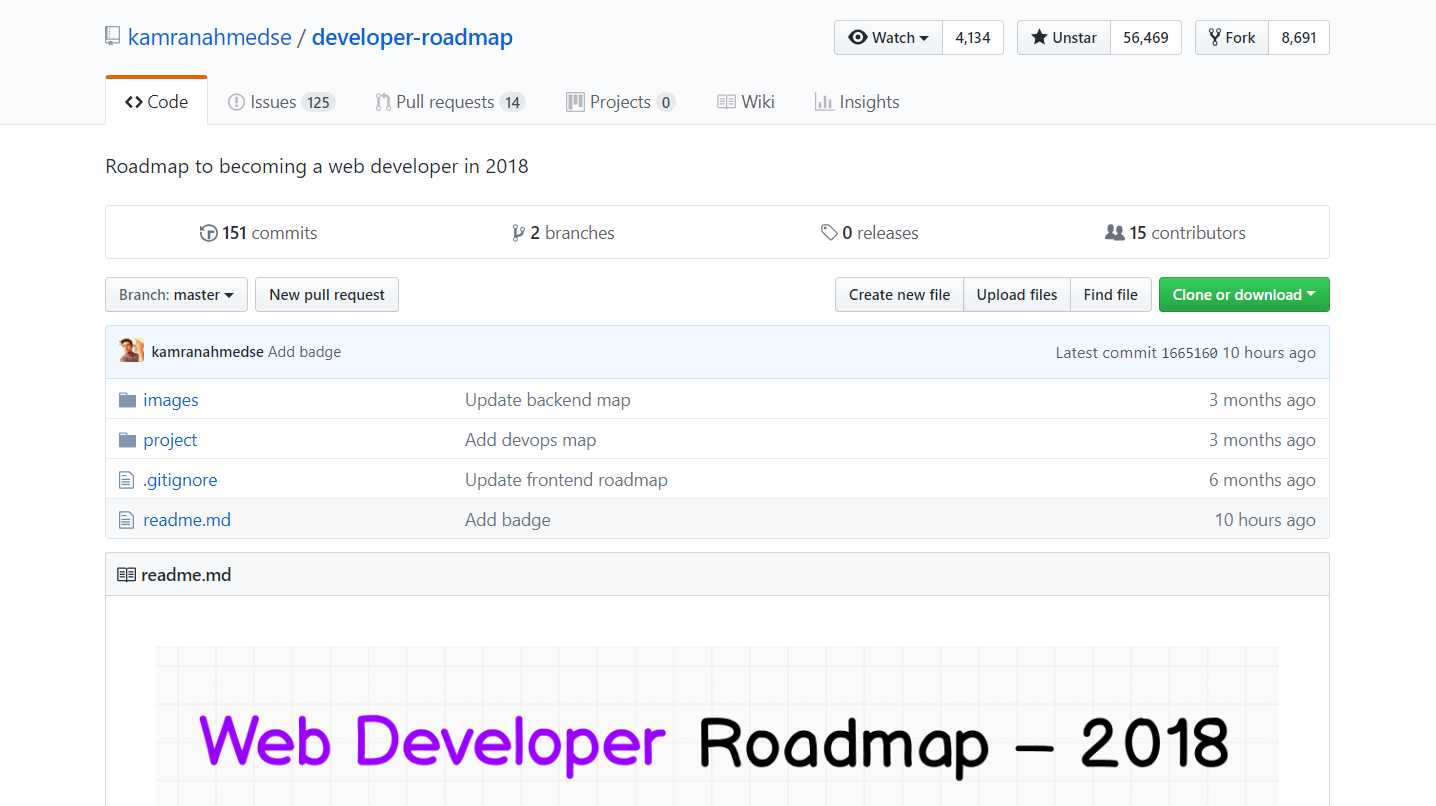Click the releases tag icon
The image size is (1436, 806).
pyautogui.click(x=829, y=233)
